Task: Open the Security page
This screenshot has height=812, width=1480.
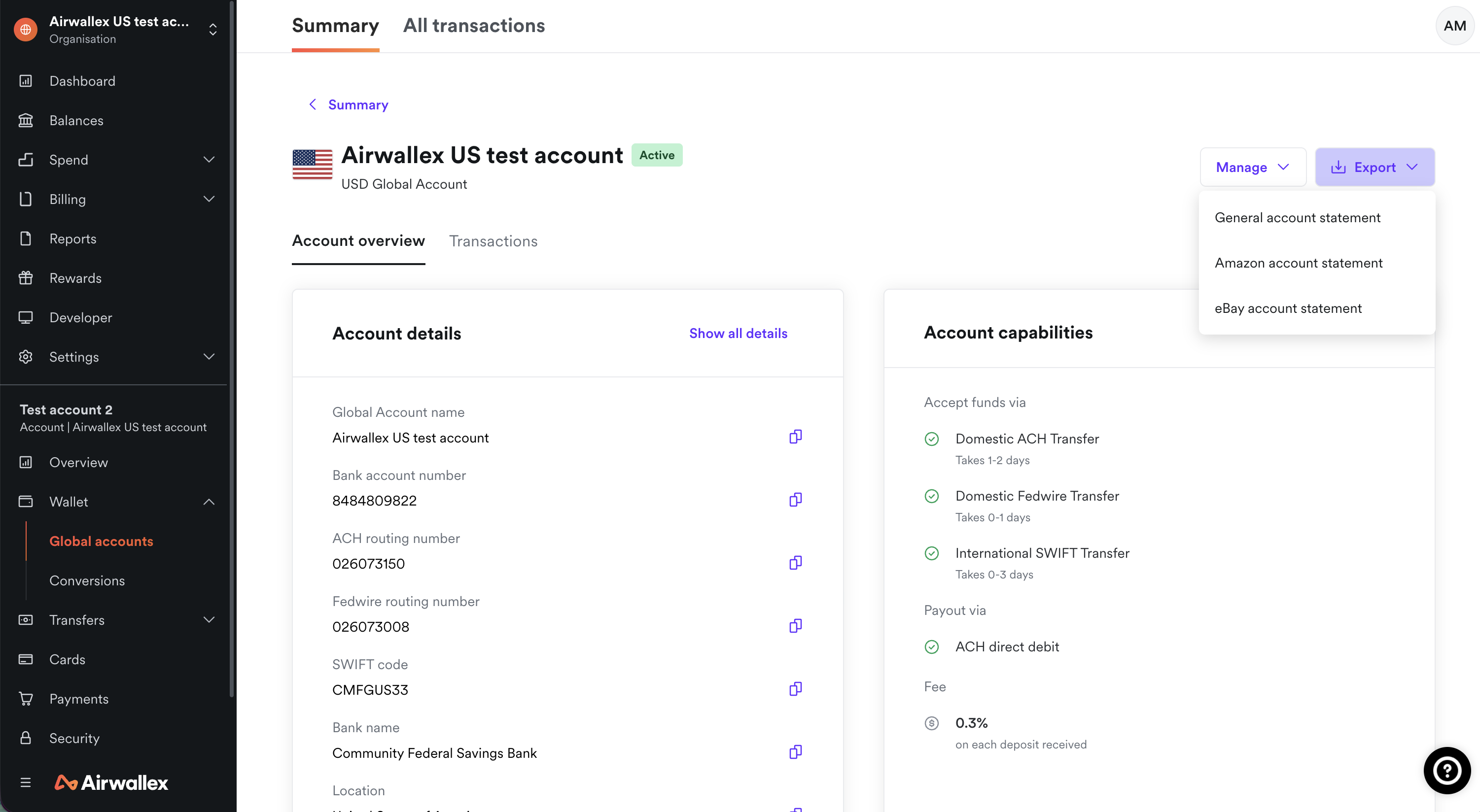Action: [74, 739]
